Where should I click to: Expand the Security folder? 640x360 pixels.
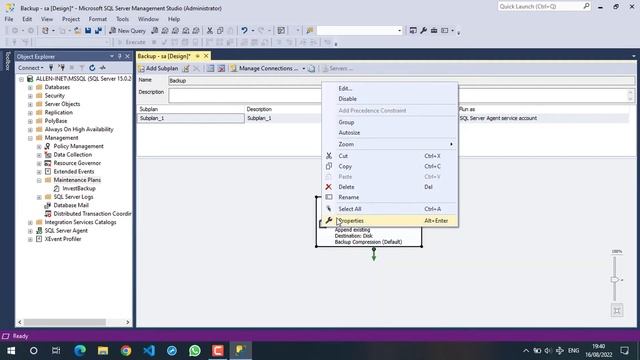click(x=30, y=96)
